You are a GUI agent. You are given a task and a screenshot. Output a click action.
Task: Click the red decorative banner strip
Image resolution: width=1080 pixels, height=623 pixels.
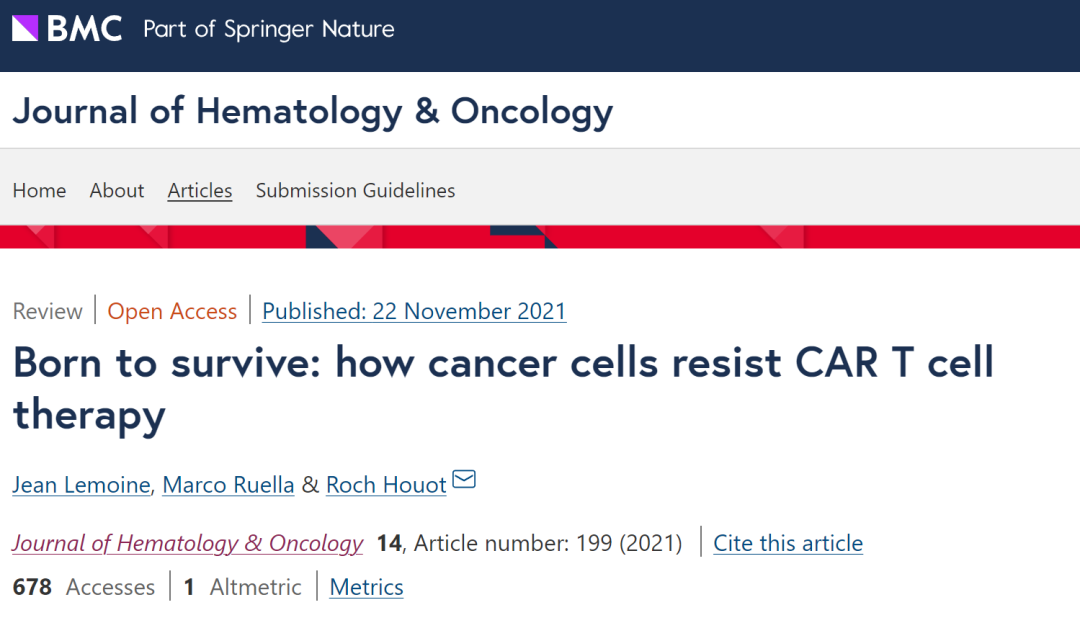coord(540,237)
